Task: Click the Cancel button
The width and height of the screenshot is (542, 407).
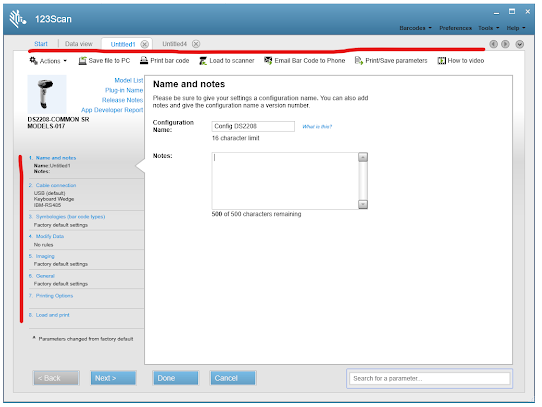Action: [233, 378]
